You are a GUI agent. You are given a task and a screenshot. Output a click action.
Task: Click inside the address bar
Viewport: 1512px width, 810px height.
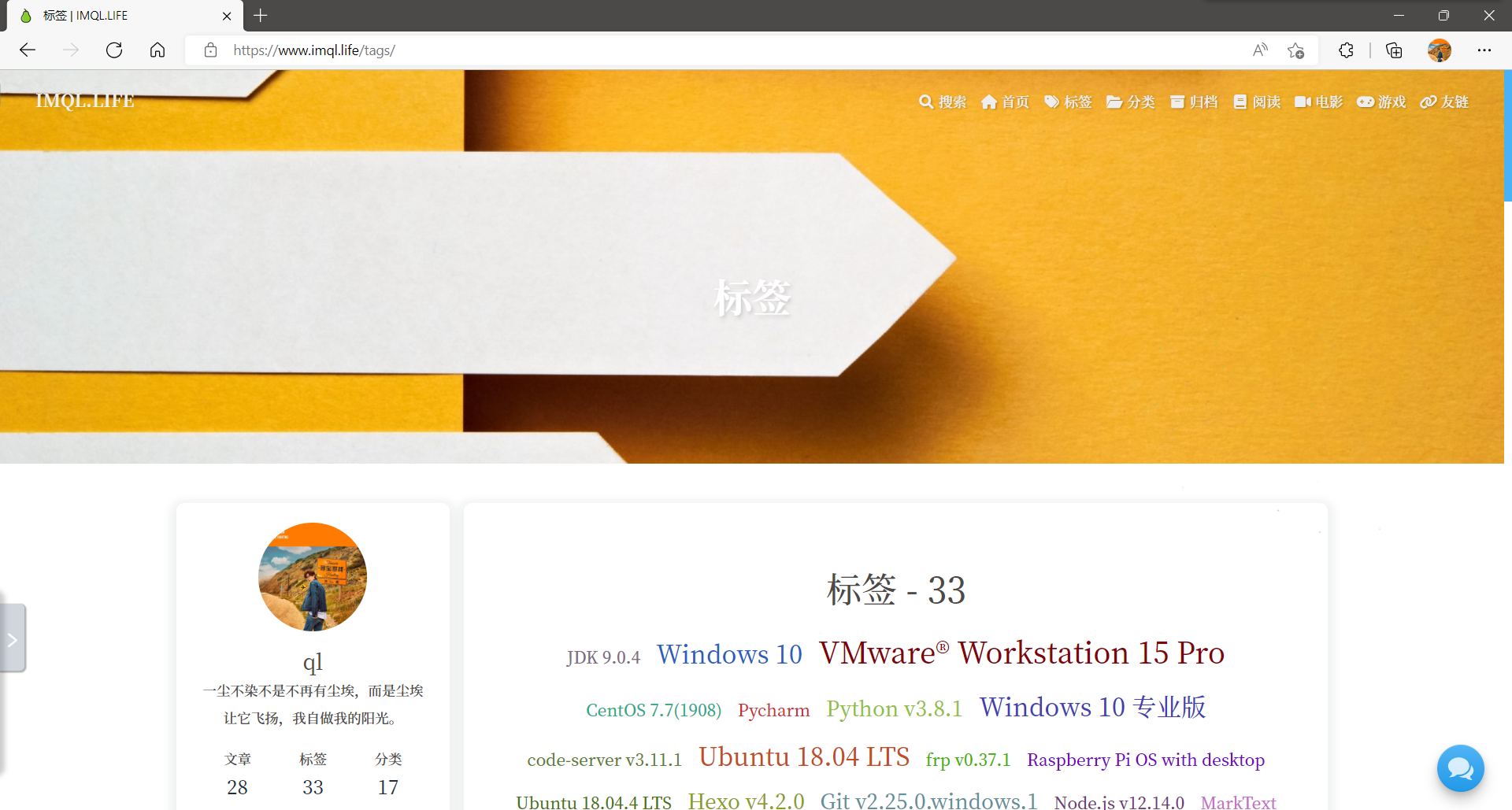point(551,50)
